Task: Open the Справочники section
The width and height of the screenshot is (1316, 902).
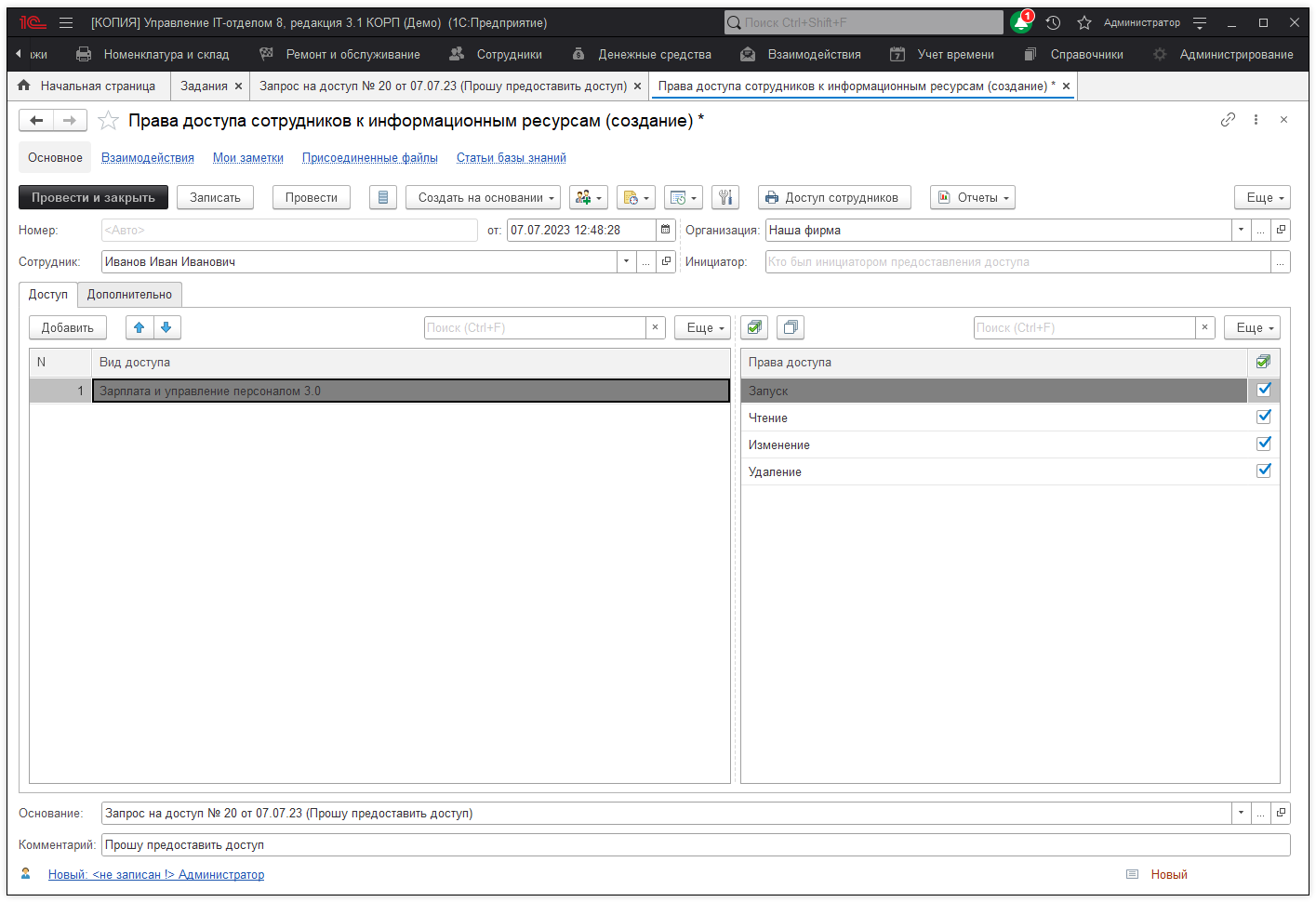Action: 1074,54
